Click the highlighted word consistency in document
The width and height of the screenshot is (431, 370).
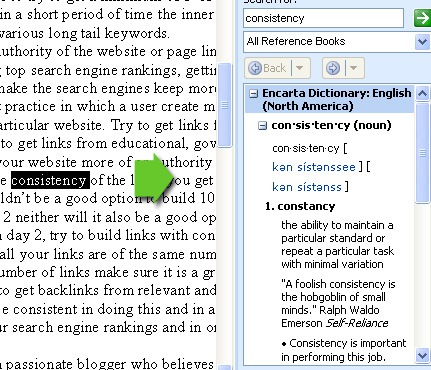[x=50, y=180]
